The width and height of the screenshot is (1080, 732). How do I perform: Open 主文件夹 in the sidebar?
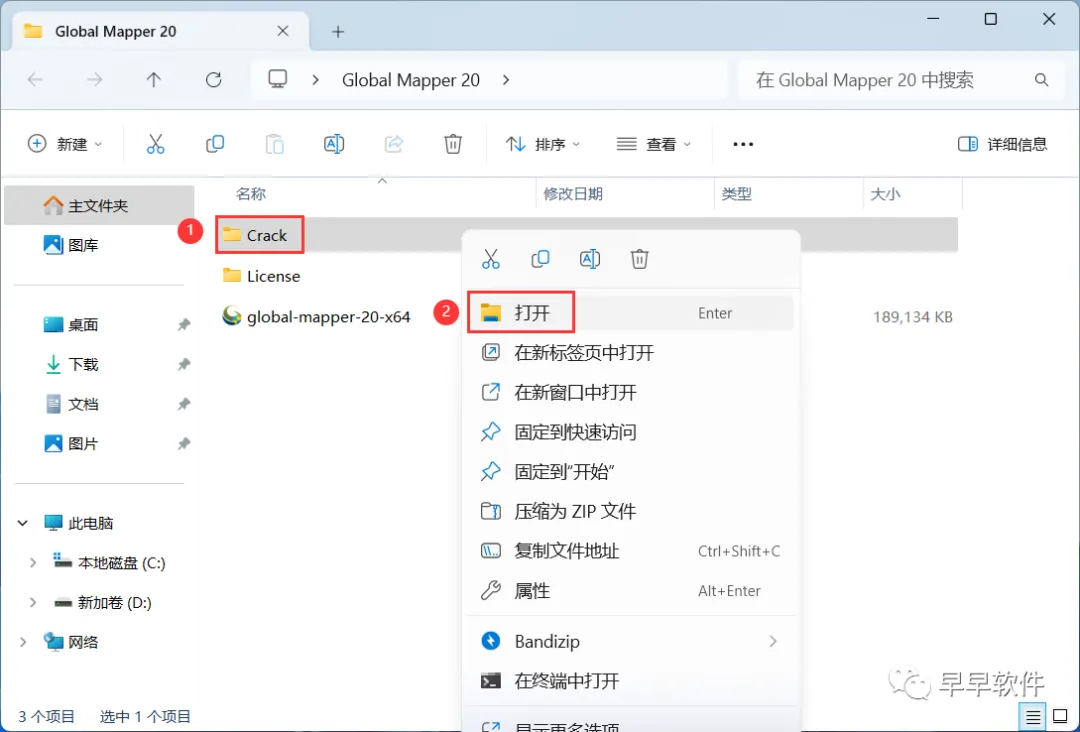tap(99, 205)
